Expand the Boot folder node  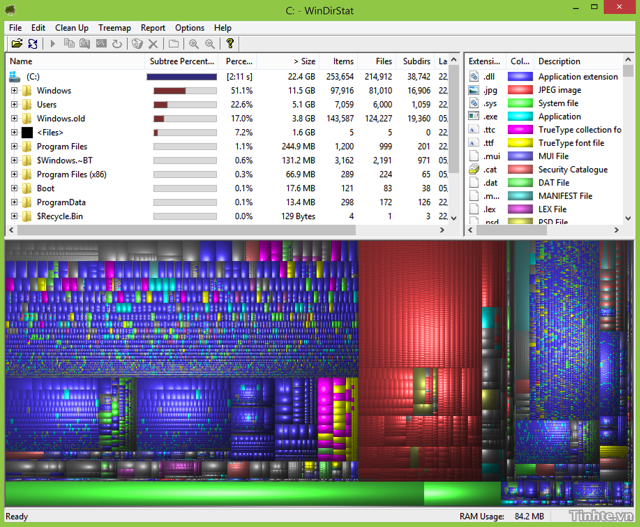[14, 188]
